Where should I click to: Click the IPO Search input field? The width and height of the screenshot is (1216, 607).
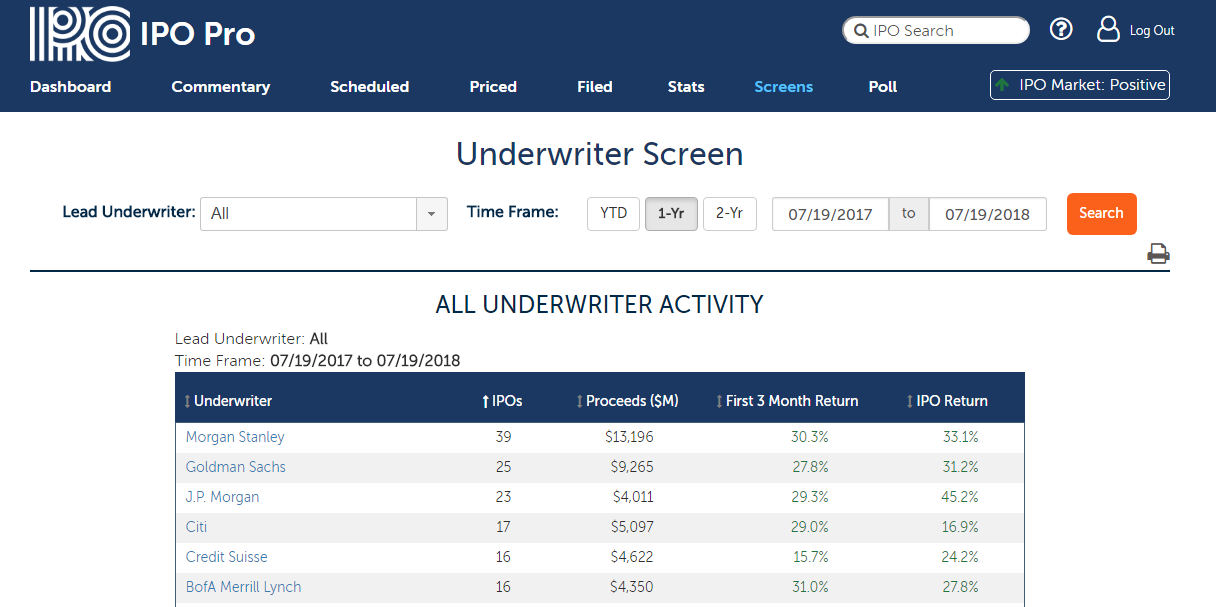(936, 31)
